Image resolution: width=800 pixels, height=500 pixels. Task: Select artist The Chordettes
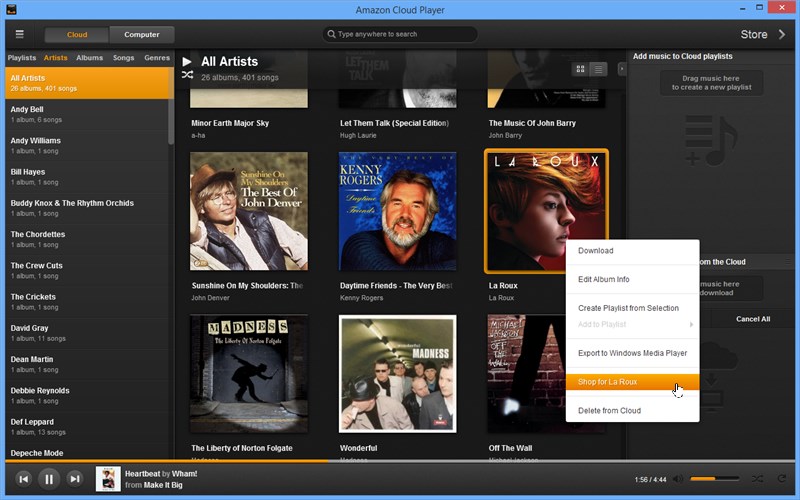pyautogui.click(x=87, y=239)
